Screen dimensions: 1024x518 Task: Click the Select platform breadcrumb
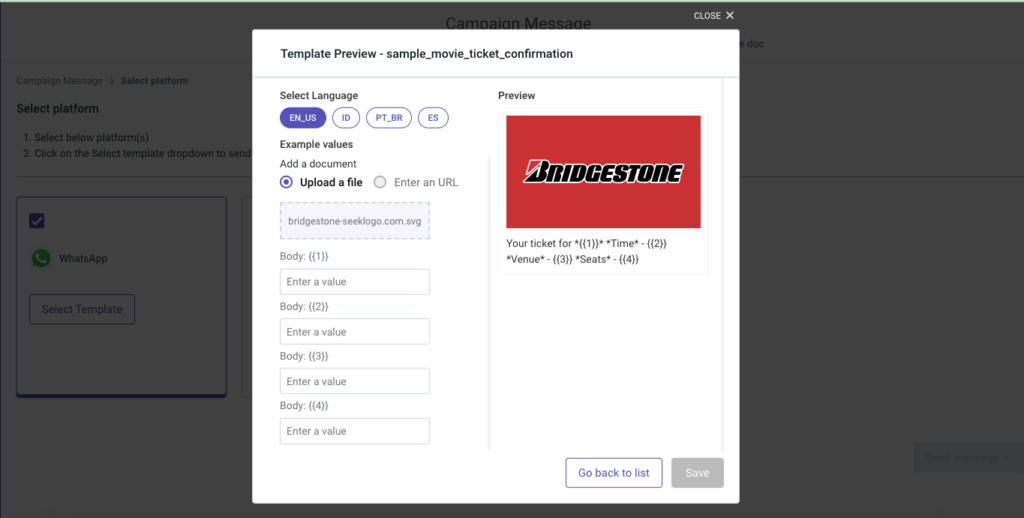click(x=154, y=81)
